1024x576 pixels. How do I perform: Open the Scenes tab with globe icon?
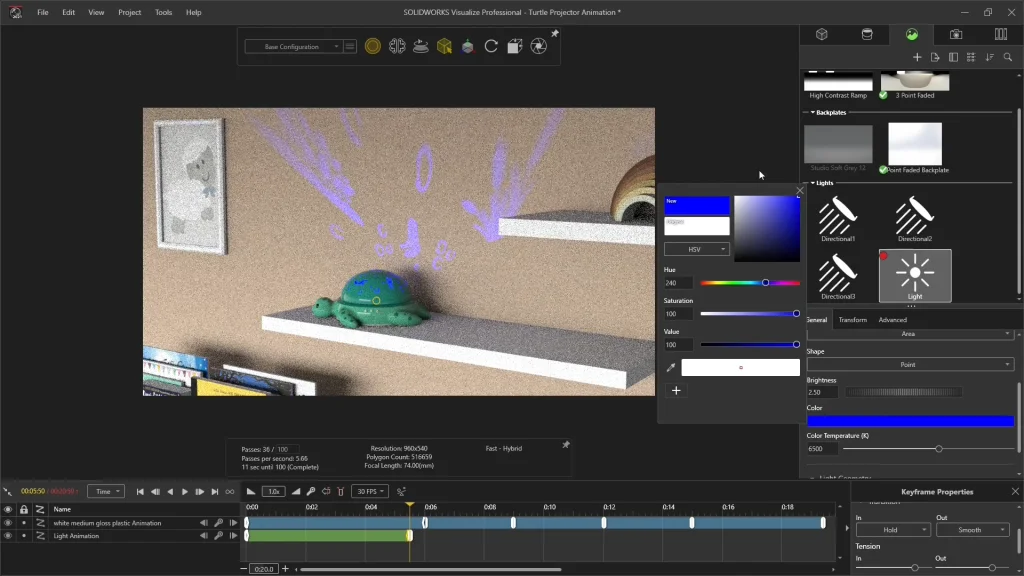911,34
